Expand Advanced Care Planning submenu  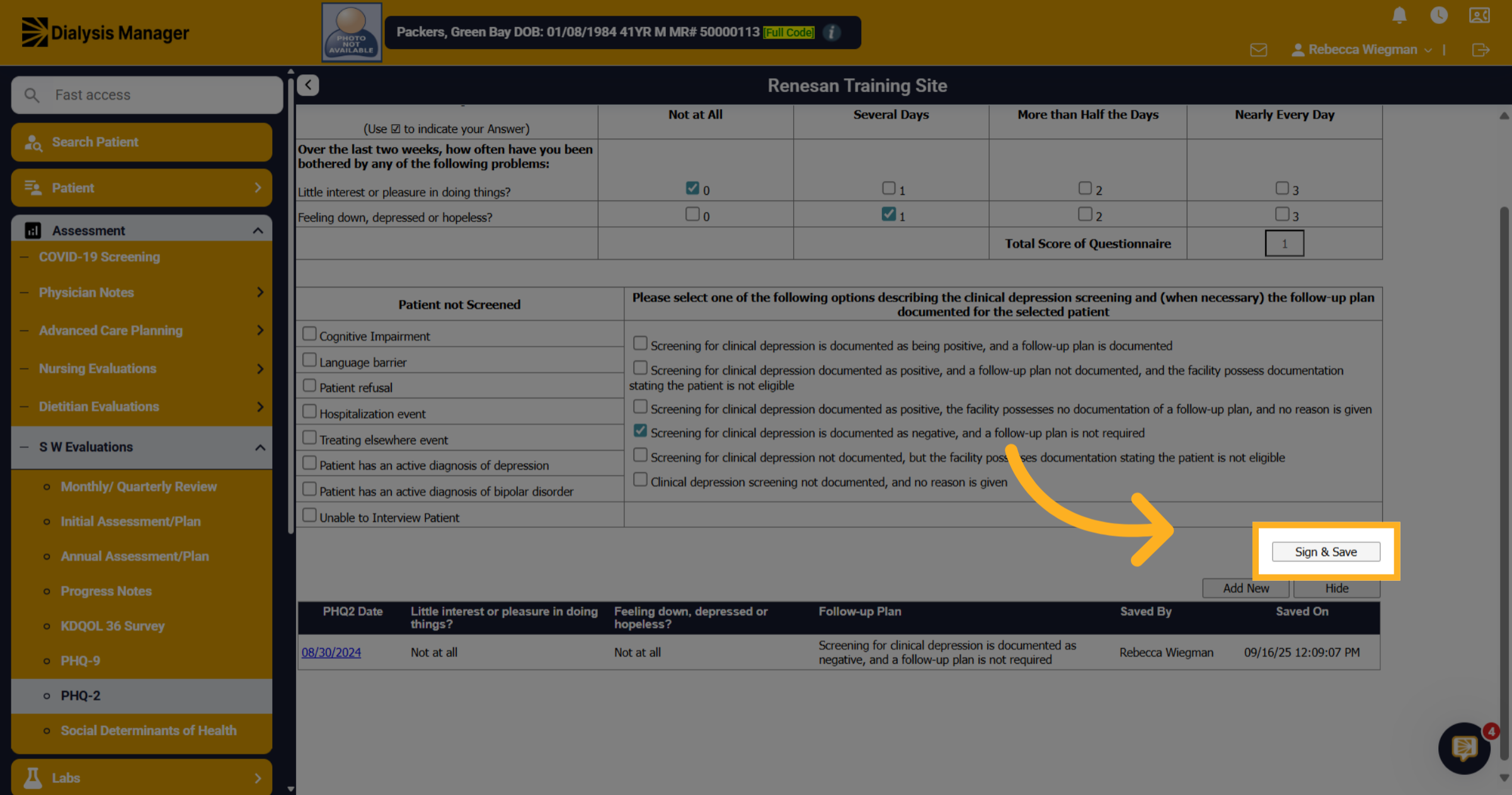click(260, 330)
